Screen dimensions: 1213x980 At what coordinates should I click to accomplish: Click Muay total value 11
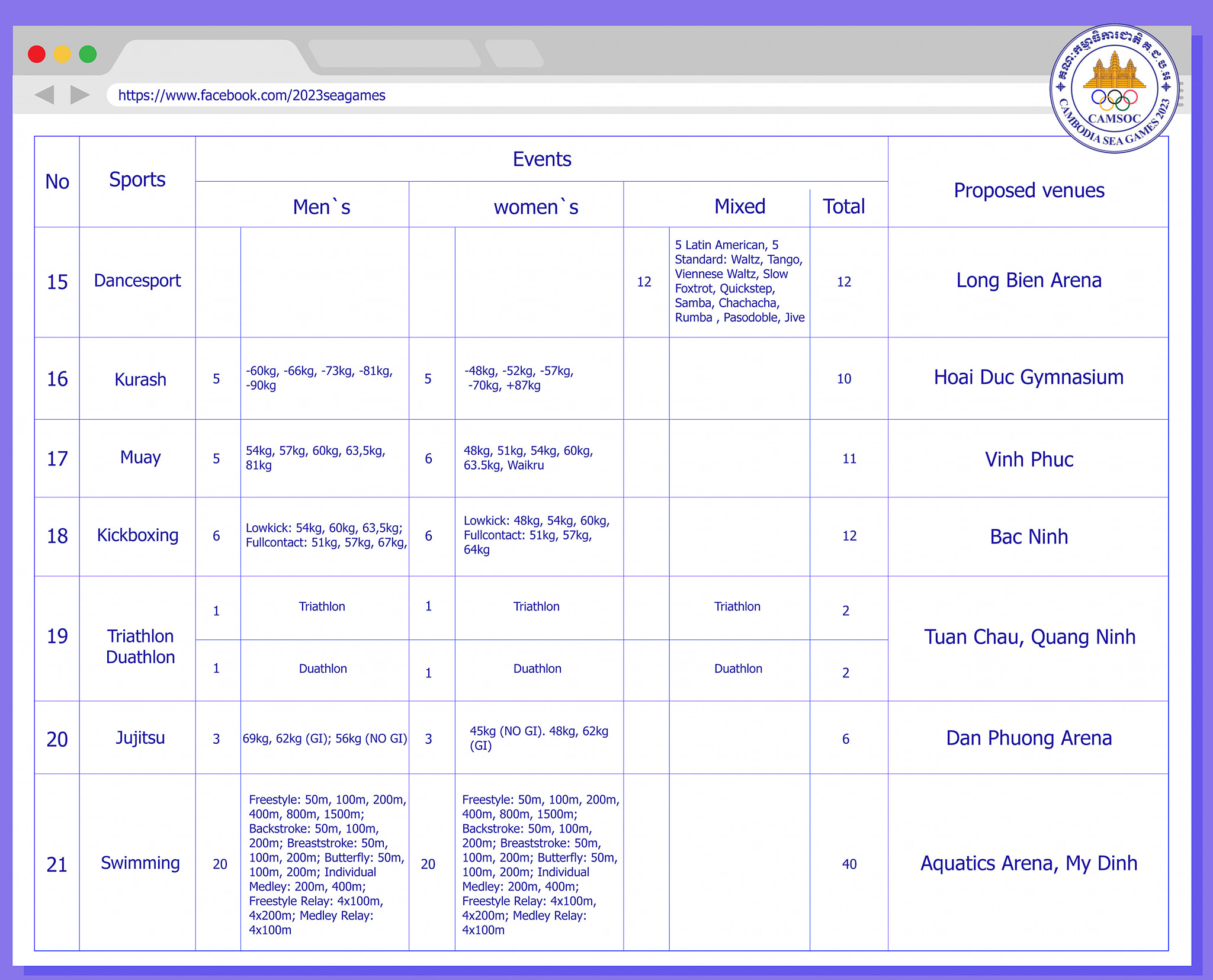[x=849, y=458]
